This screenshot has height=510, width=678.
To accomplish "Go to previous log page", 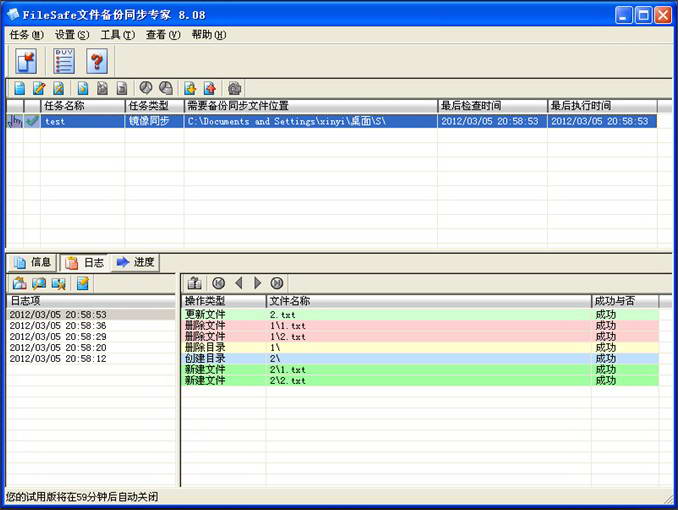I will tap(238, 283).
